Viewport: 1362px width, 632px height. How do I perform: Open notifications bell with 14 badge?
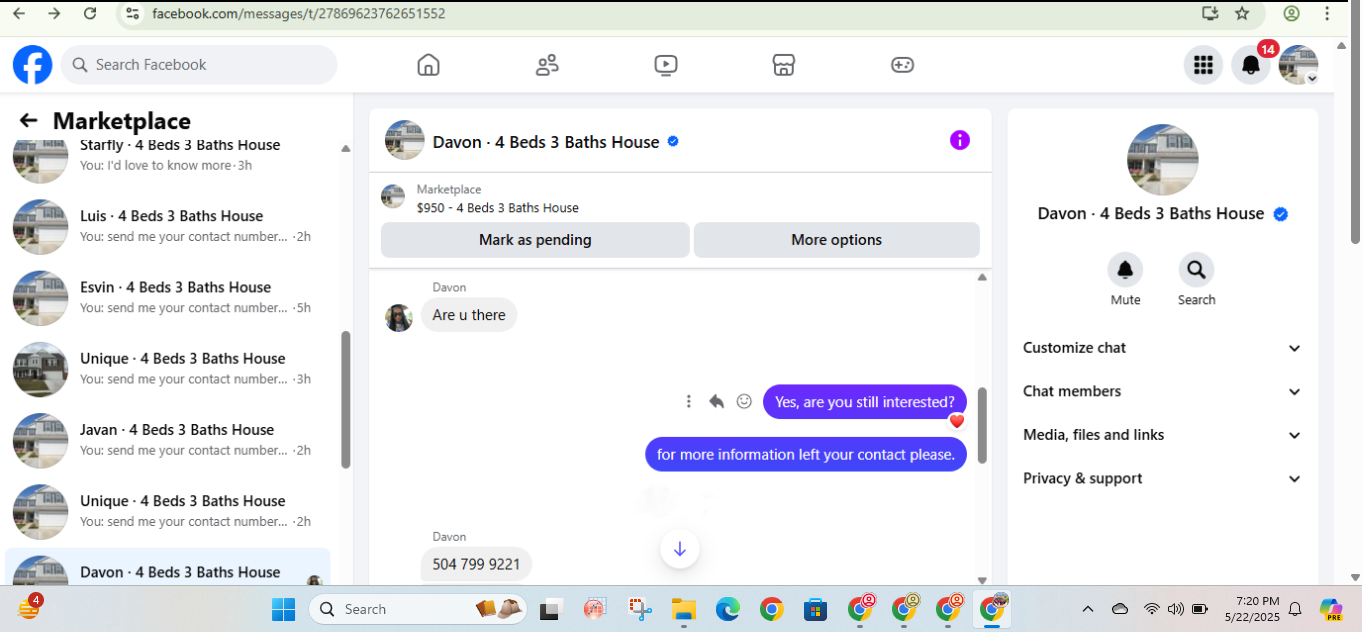(x=1251, y=65)
